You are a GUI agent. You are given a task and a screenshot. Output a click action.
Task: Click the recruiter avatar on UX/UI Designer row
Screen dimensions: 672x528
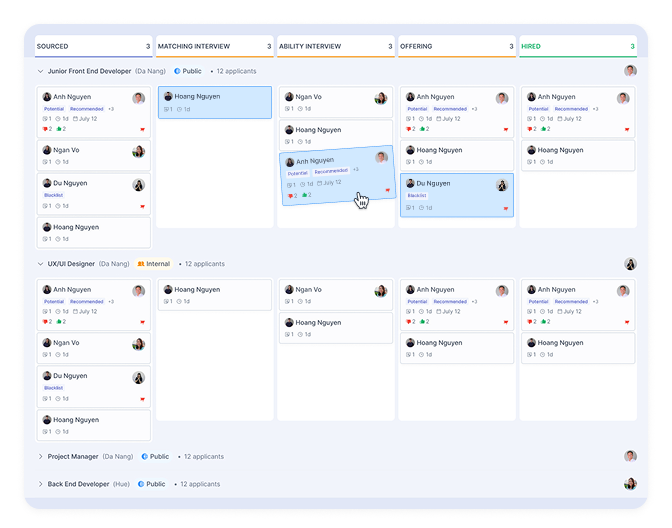pos(630,264)
